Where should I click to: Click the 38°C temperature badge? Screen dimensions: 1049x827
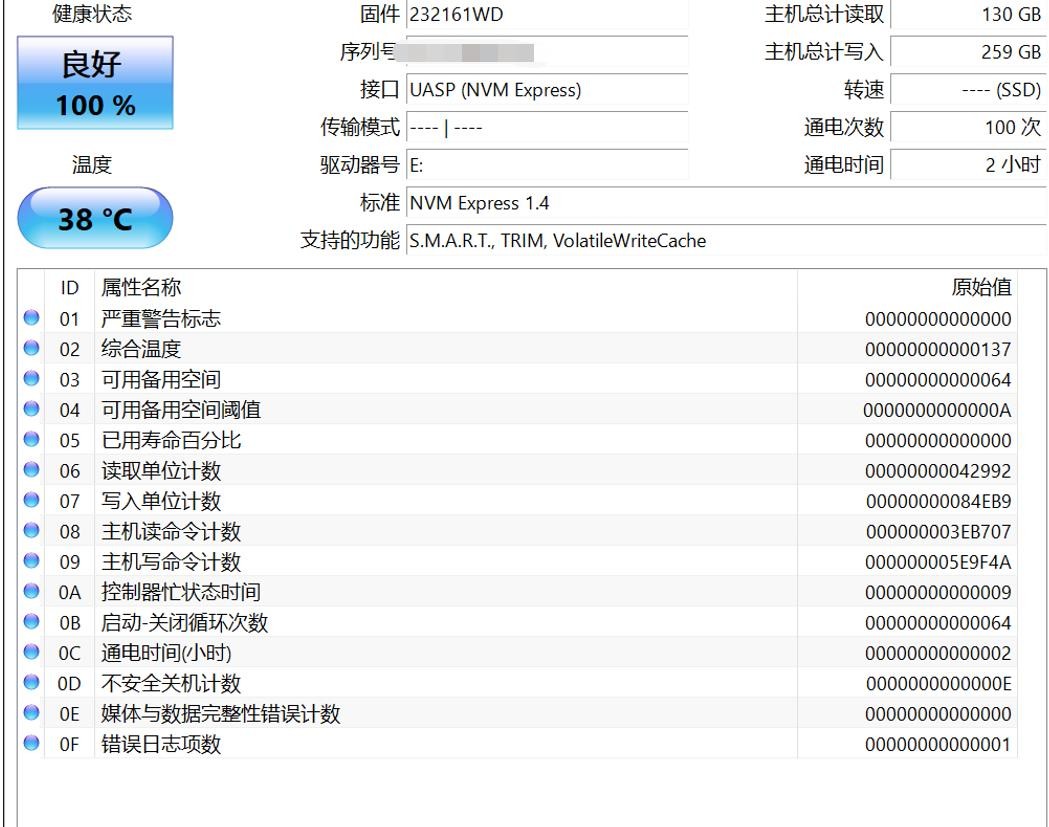[x=95, y=217]
